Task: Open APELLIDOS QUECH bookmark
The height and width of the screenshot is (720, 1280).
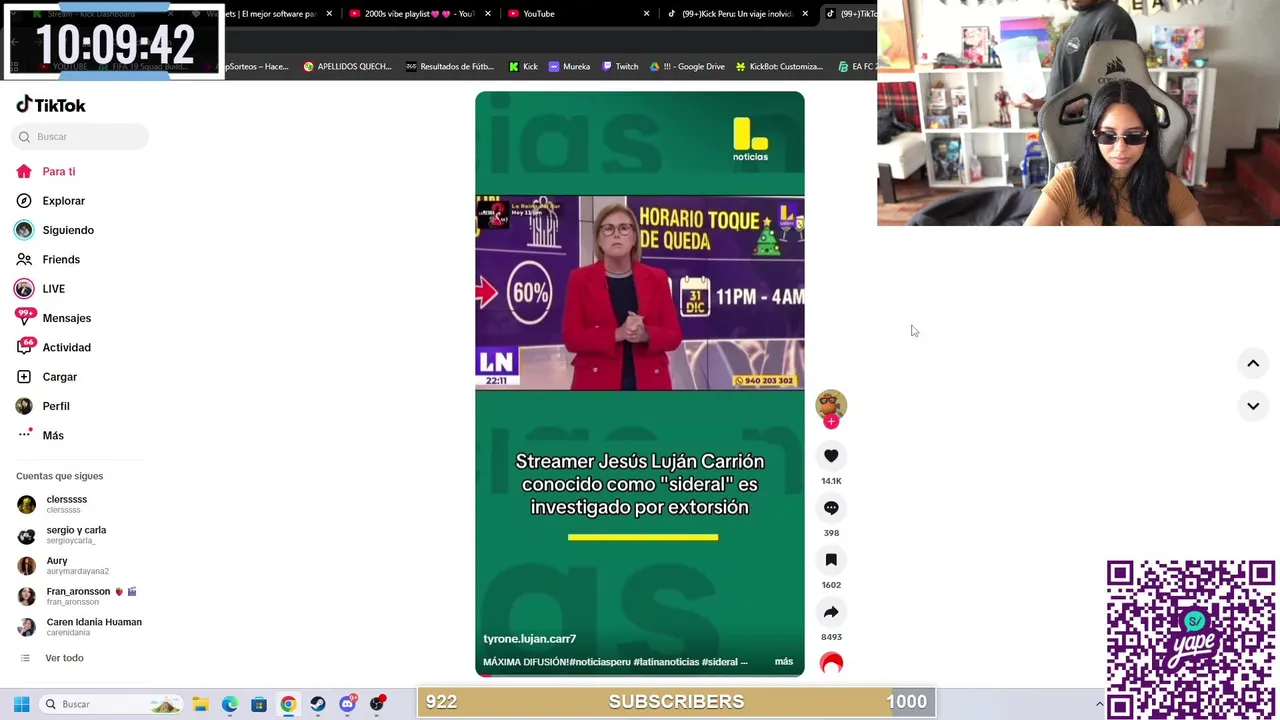Action: point(347,67)
